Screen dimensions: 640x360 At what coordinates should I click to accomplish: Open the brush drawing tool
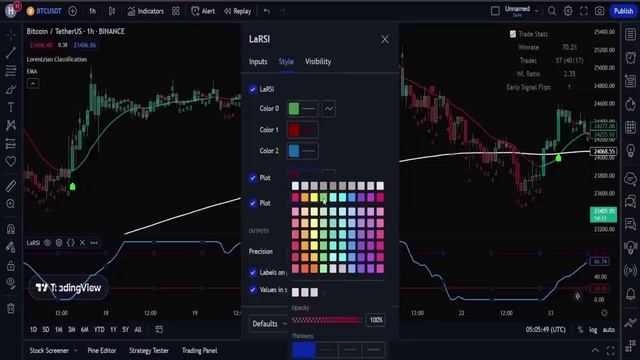(x=11, y=89)
